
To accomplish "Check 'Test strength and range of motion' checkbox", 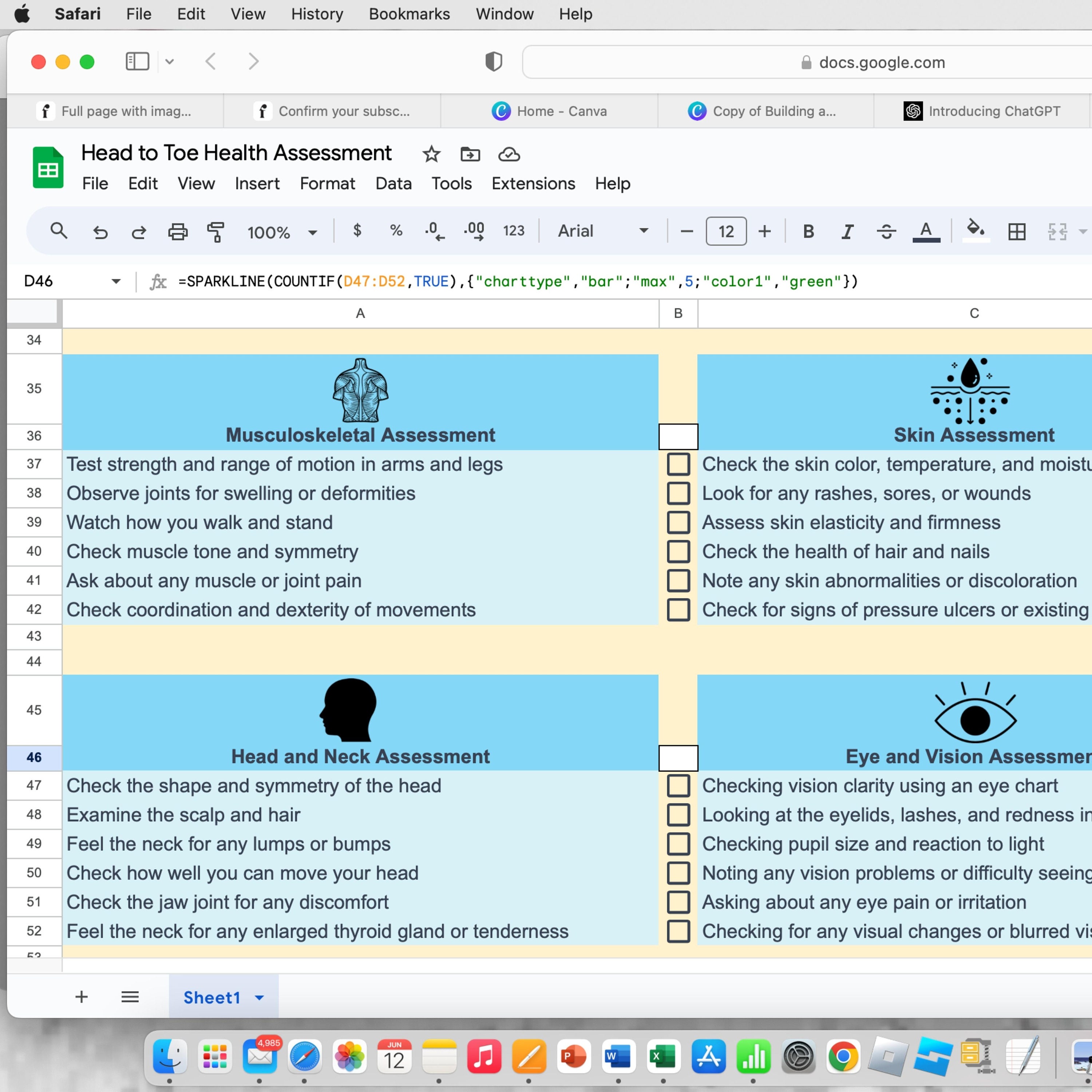I will point(678,464).
